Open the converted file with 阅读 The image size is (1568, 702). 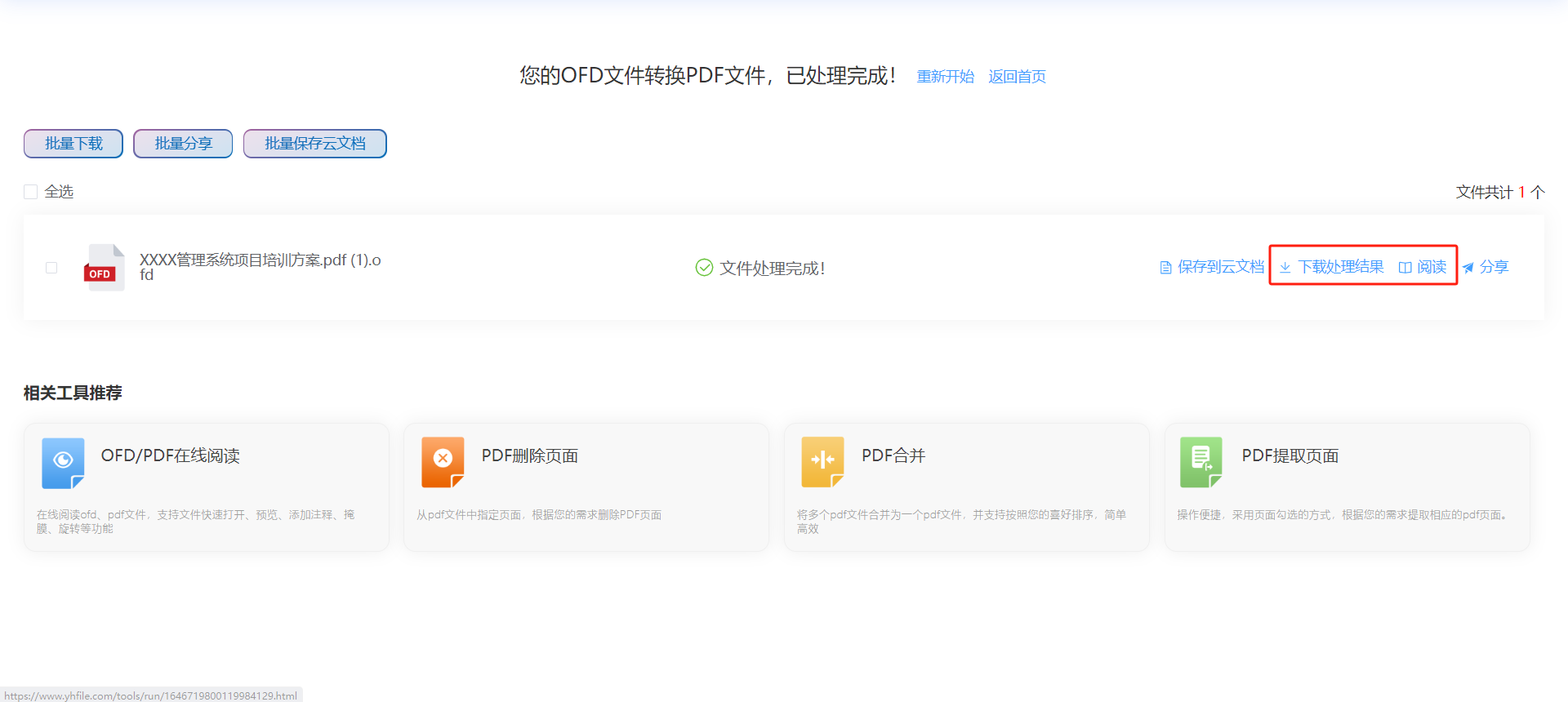tap(1431, 267)
